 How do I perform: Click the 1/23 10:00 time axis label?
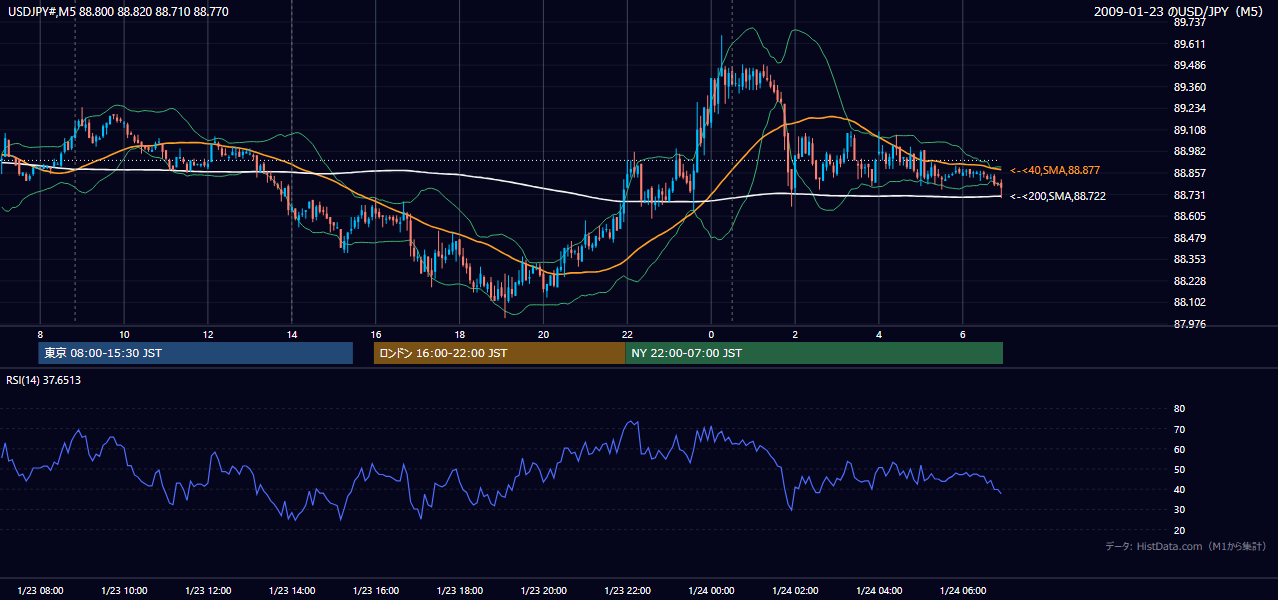pyautogui.click(x=125, y=590)
